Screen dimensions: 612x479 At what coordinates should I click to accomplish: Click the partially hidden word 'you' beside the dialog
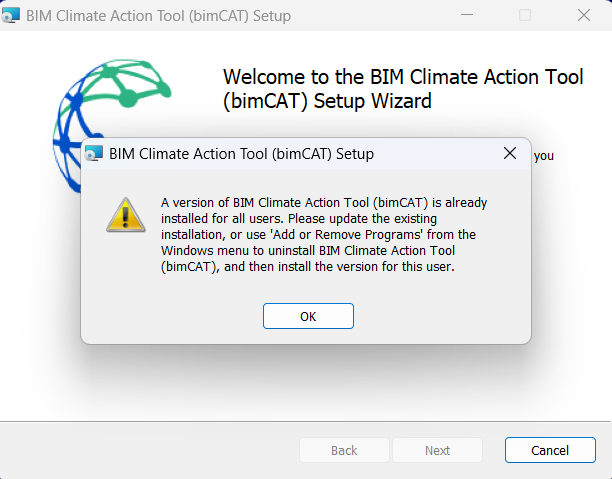(x=544, y=155)
